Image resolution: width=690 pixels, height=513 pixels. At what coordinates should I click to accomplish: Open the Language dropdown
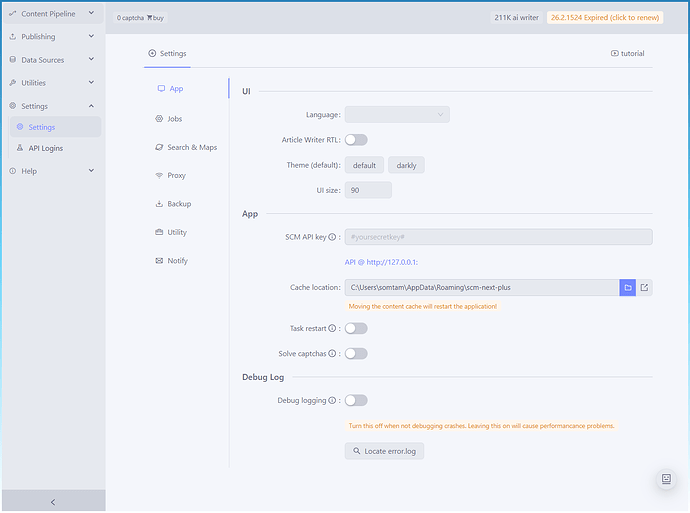click(x=397, y=115)
